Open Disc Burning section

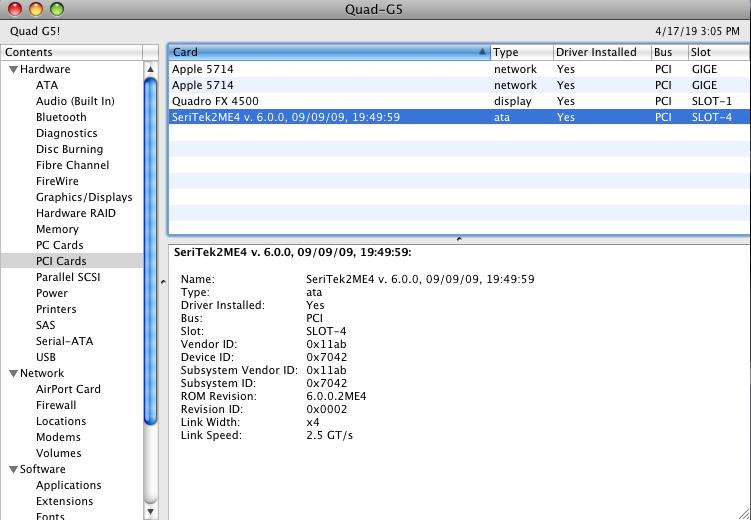tap(69, 149)
